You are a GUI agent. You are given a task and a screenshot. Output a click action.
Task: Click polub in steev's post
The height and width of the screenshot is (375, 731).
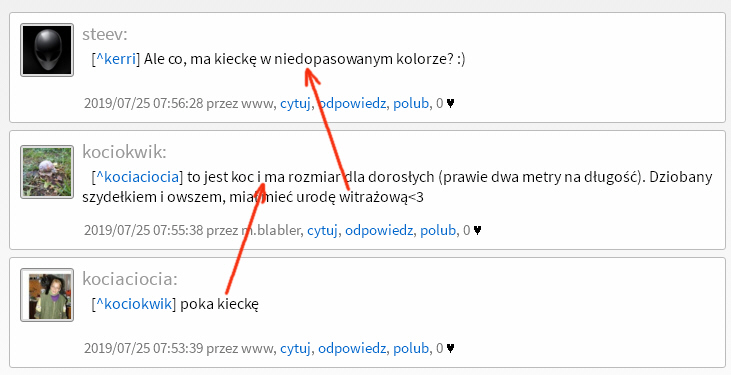point(411,103)
